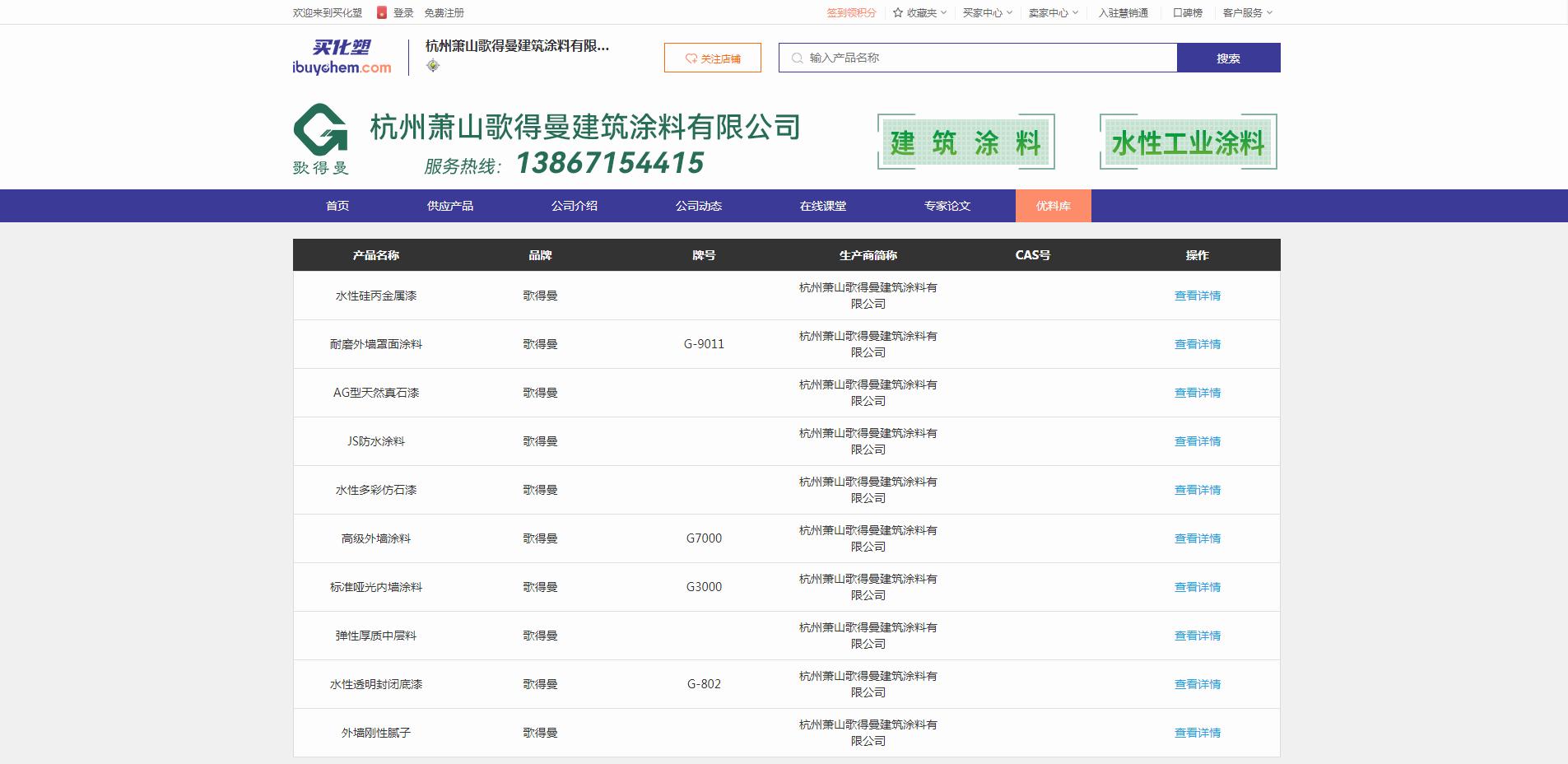Click the CAS号 column header
The height and width of the screenshot is (764, 1568).
tap(1033, 255)
